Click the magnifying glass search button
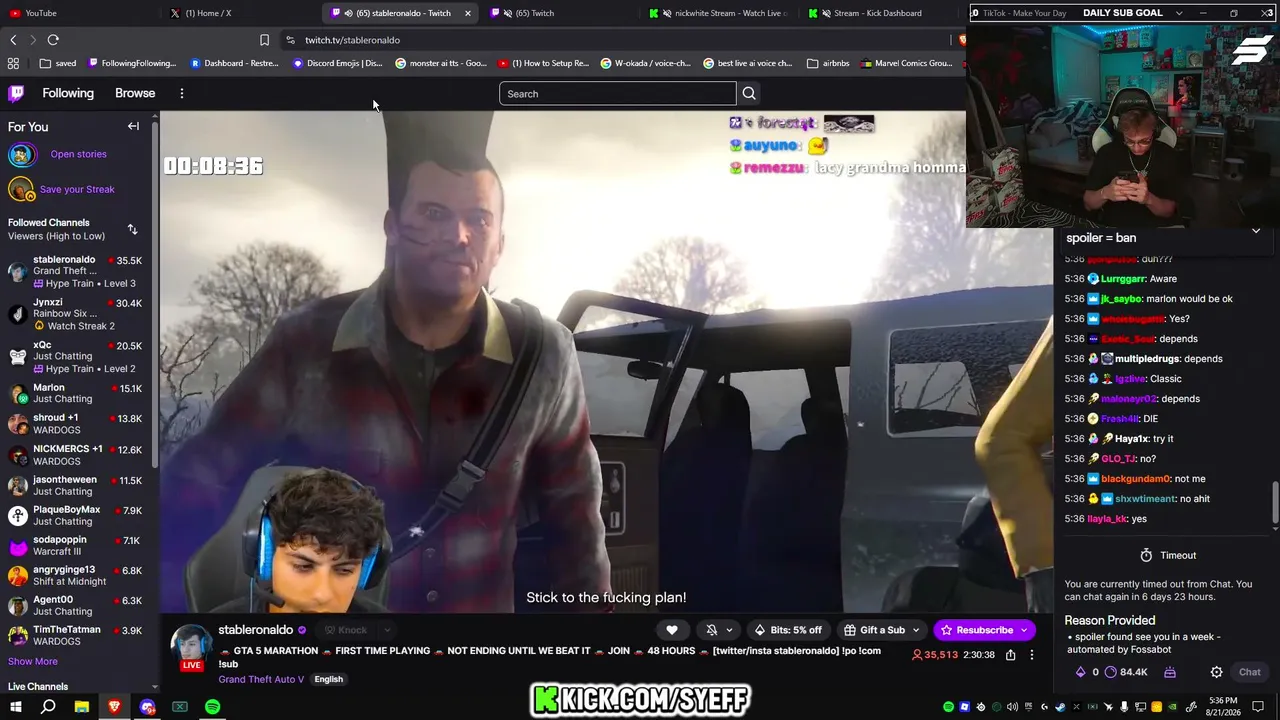 pyautogui.click(x=749, y=94)
